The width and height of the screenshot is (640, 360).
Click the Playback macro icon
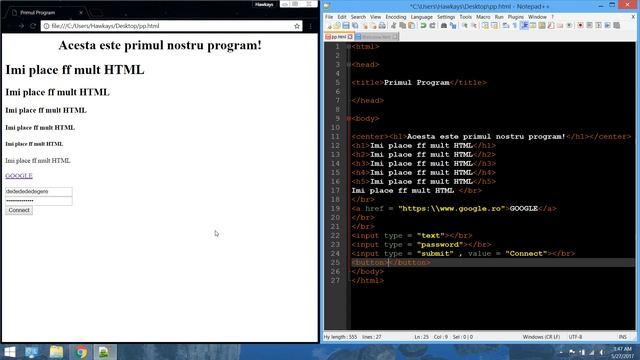pyautogui.click(x=598, y=26)
